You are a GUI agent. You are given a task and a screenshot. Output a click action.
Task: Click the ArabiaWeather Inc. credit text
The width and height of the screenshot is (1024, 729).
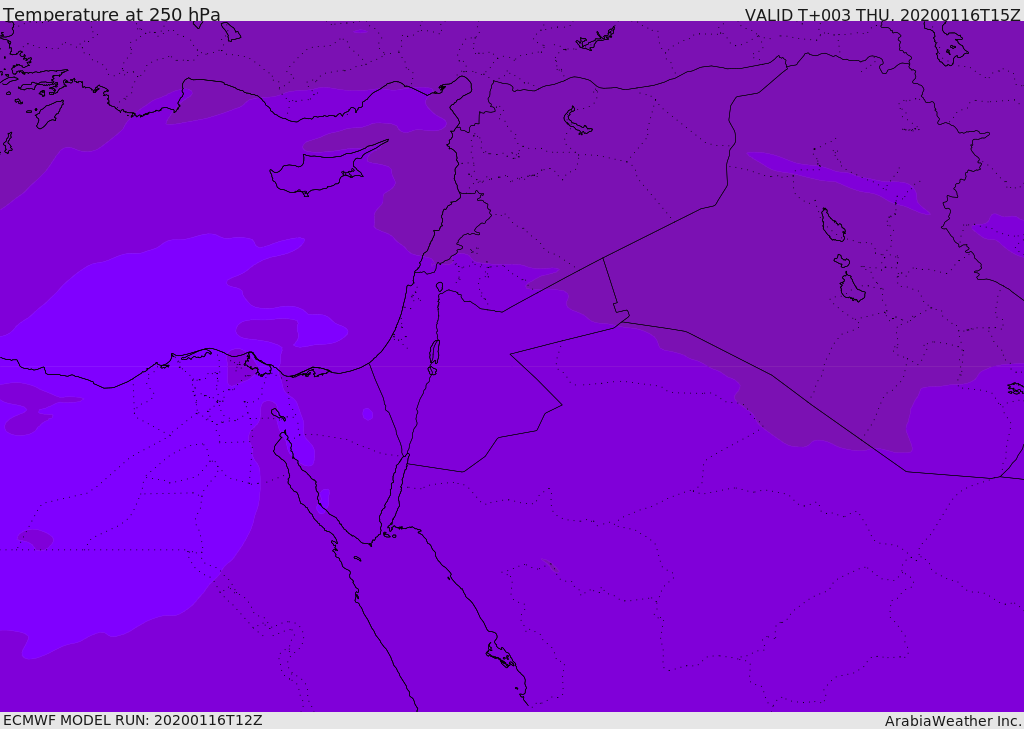point(953,721)
